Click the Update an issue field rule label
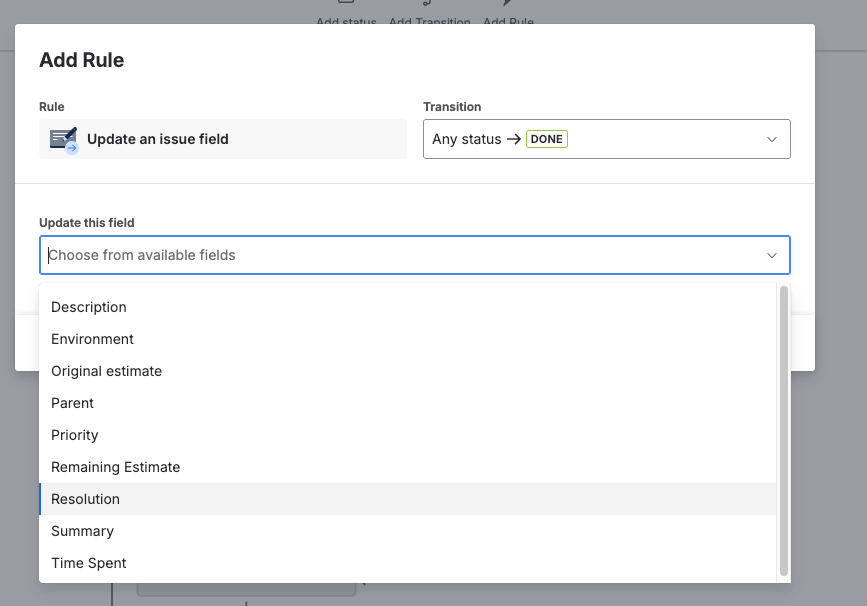Viewport: 867px width, 606px height. tap(158, 139)
